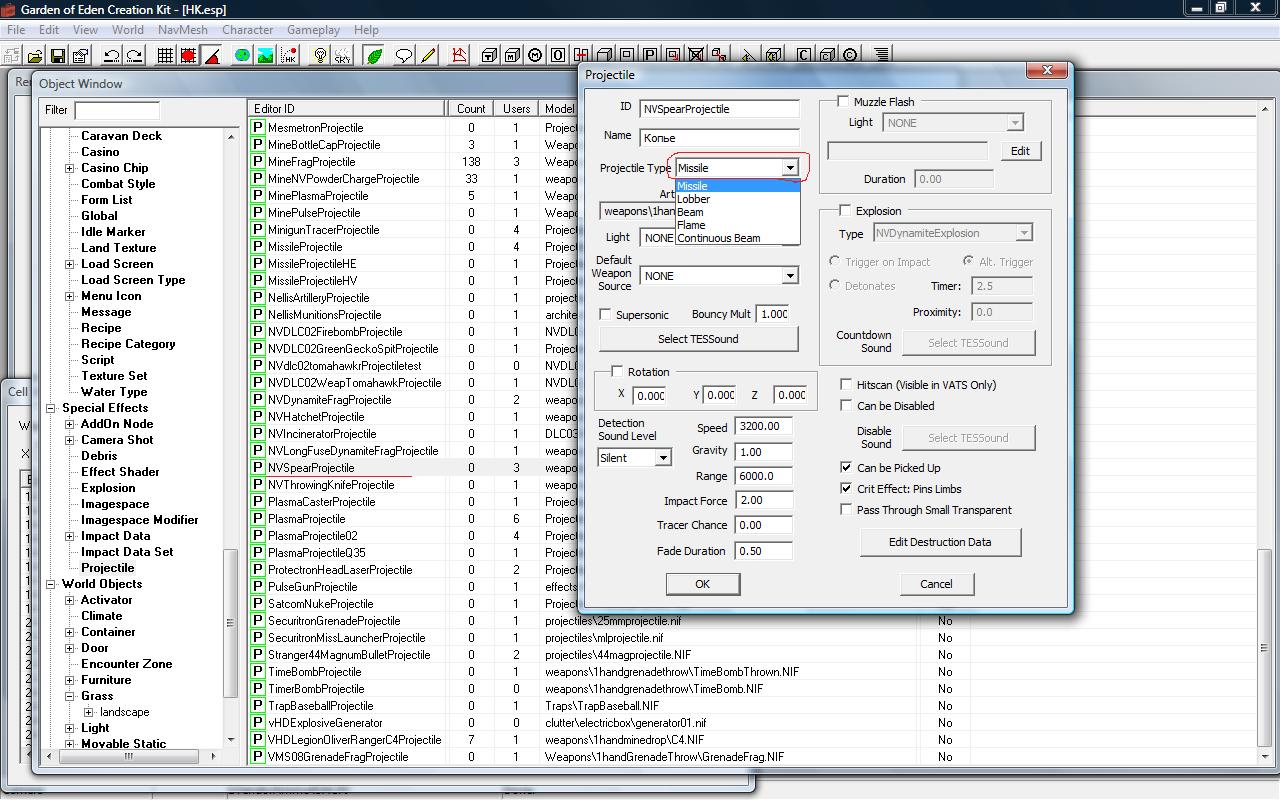Click the speech bubble dialogue icon

click(x=403, y=56)
